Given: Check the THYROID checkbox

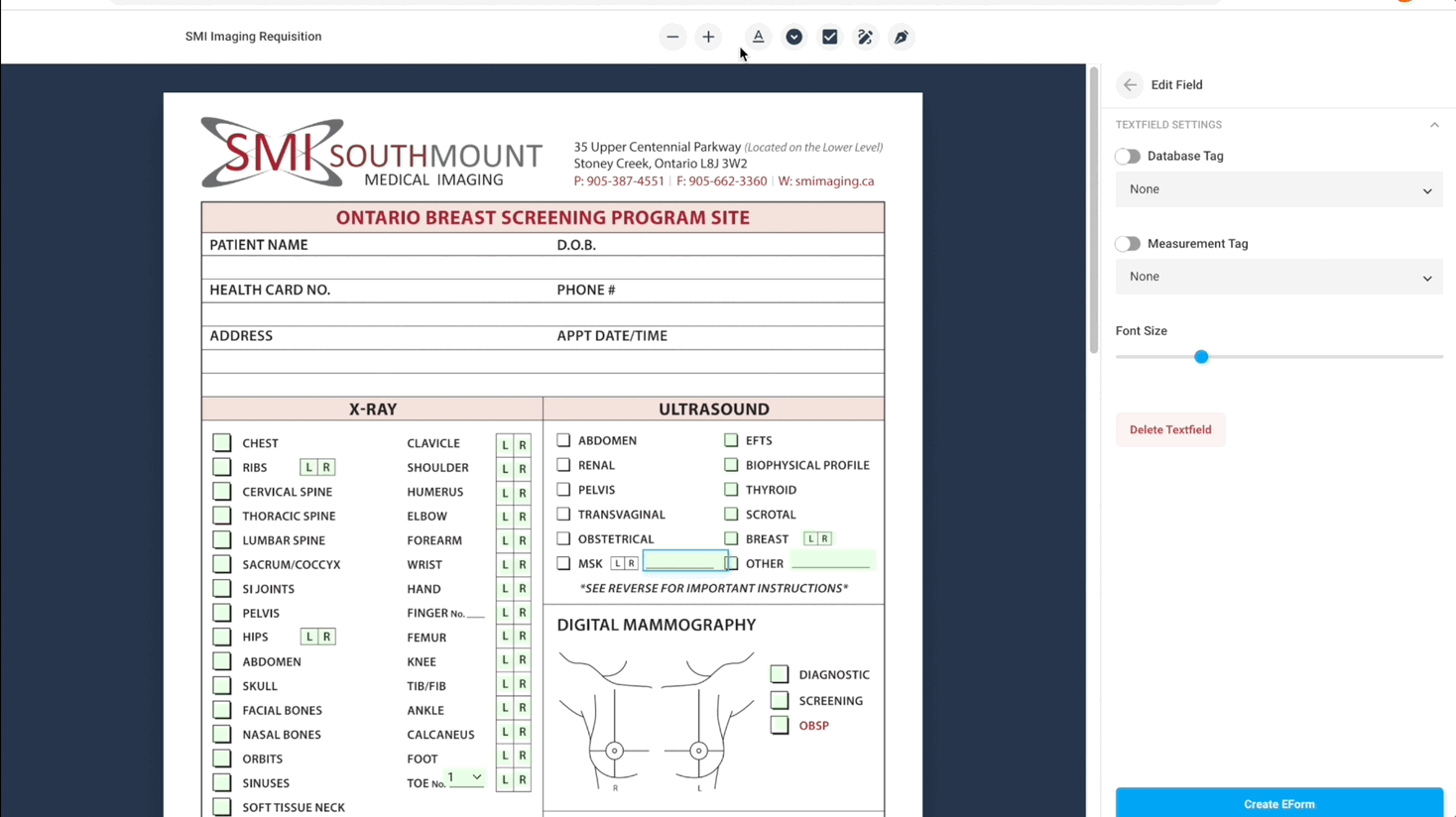Looking at the screenshot, I should tap(731, 489).
